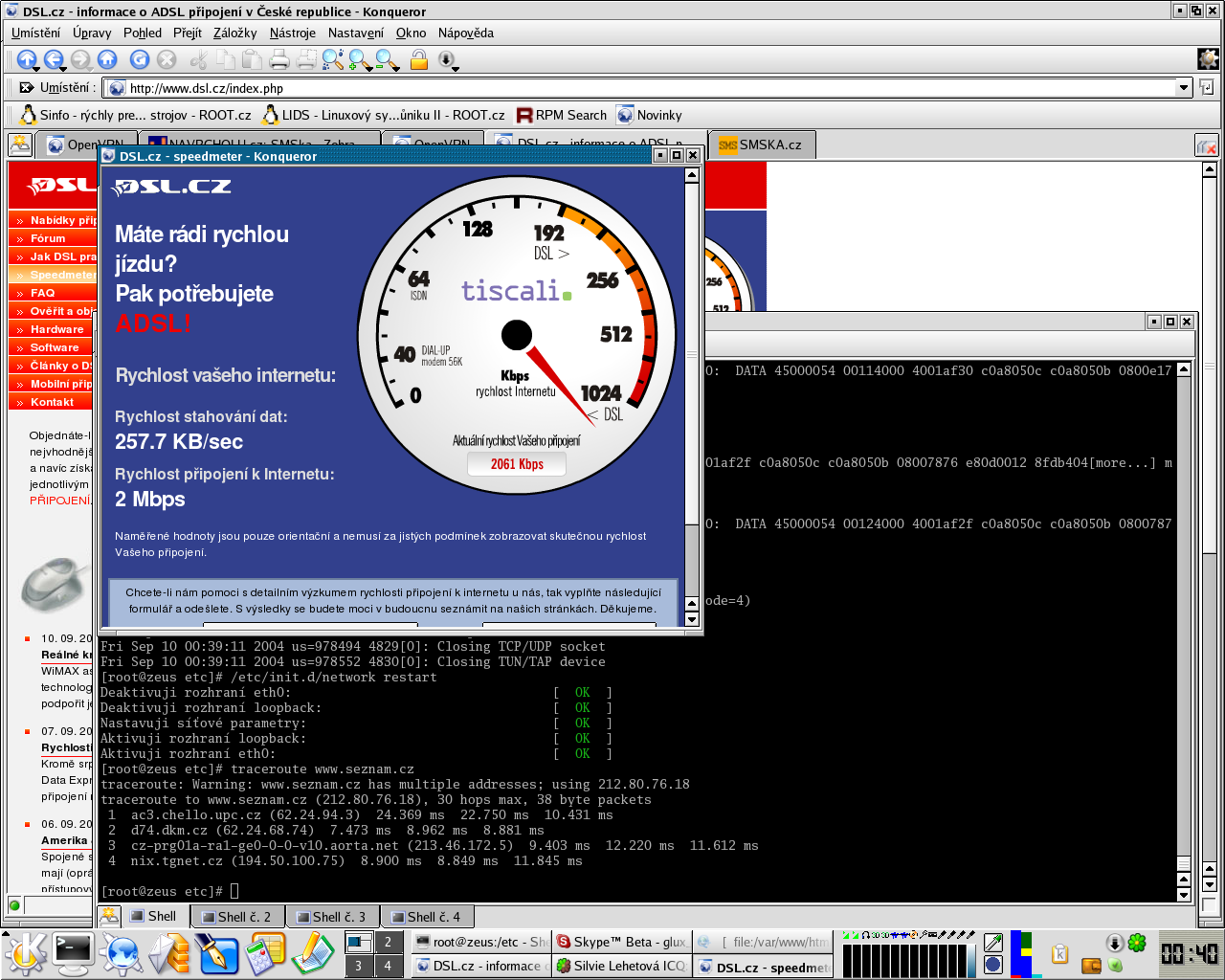The image size is (1225, 980).
Task: Click FAQ in DSL.cz sidebar
Action: click(42, 293)
